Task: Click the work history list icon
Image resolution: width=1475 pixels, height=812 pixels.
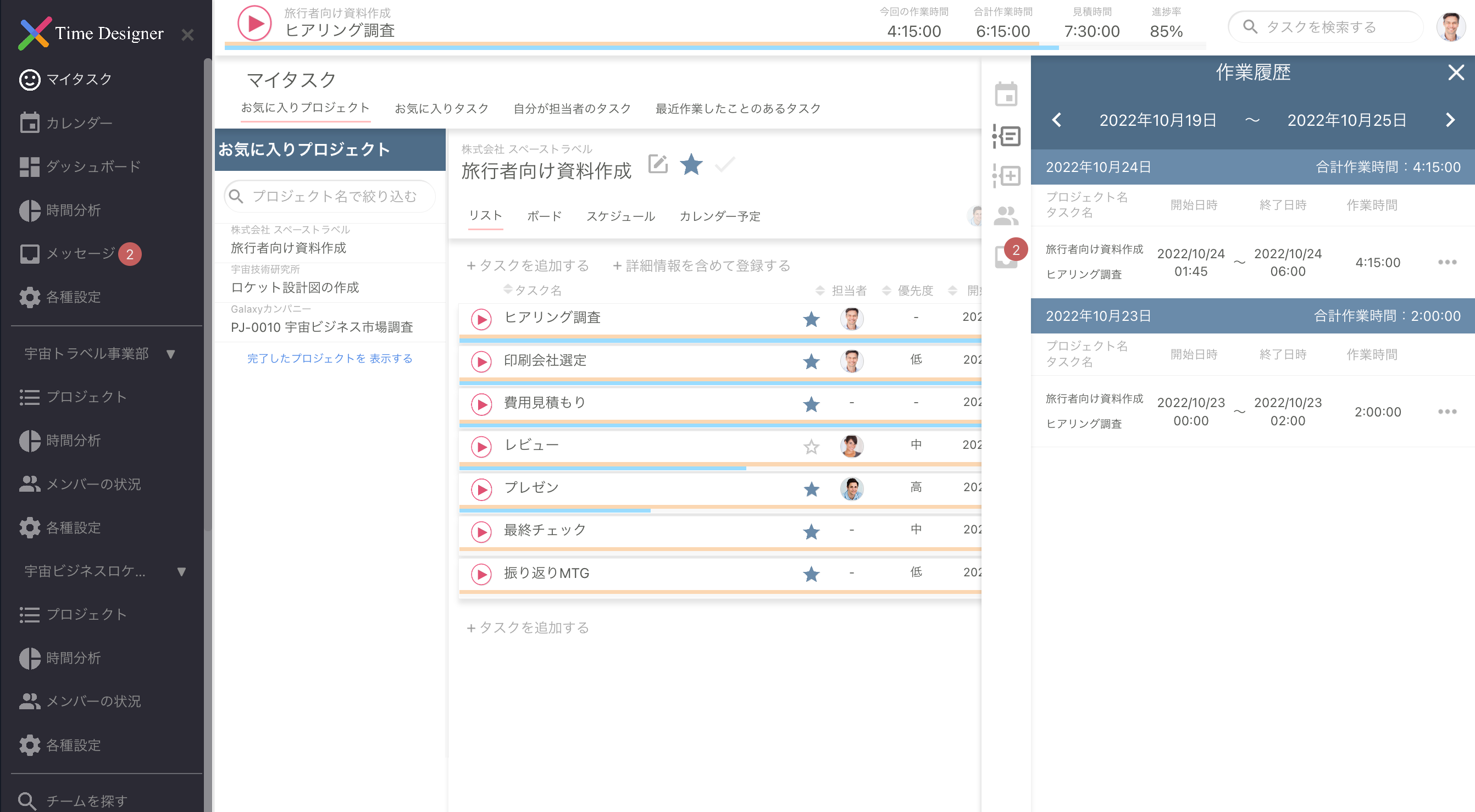Action: coord(1006,136)
